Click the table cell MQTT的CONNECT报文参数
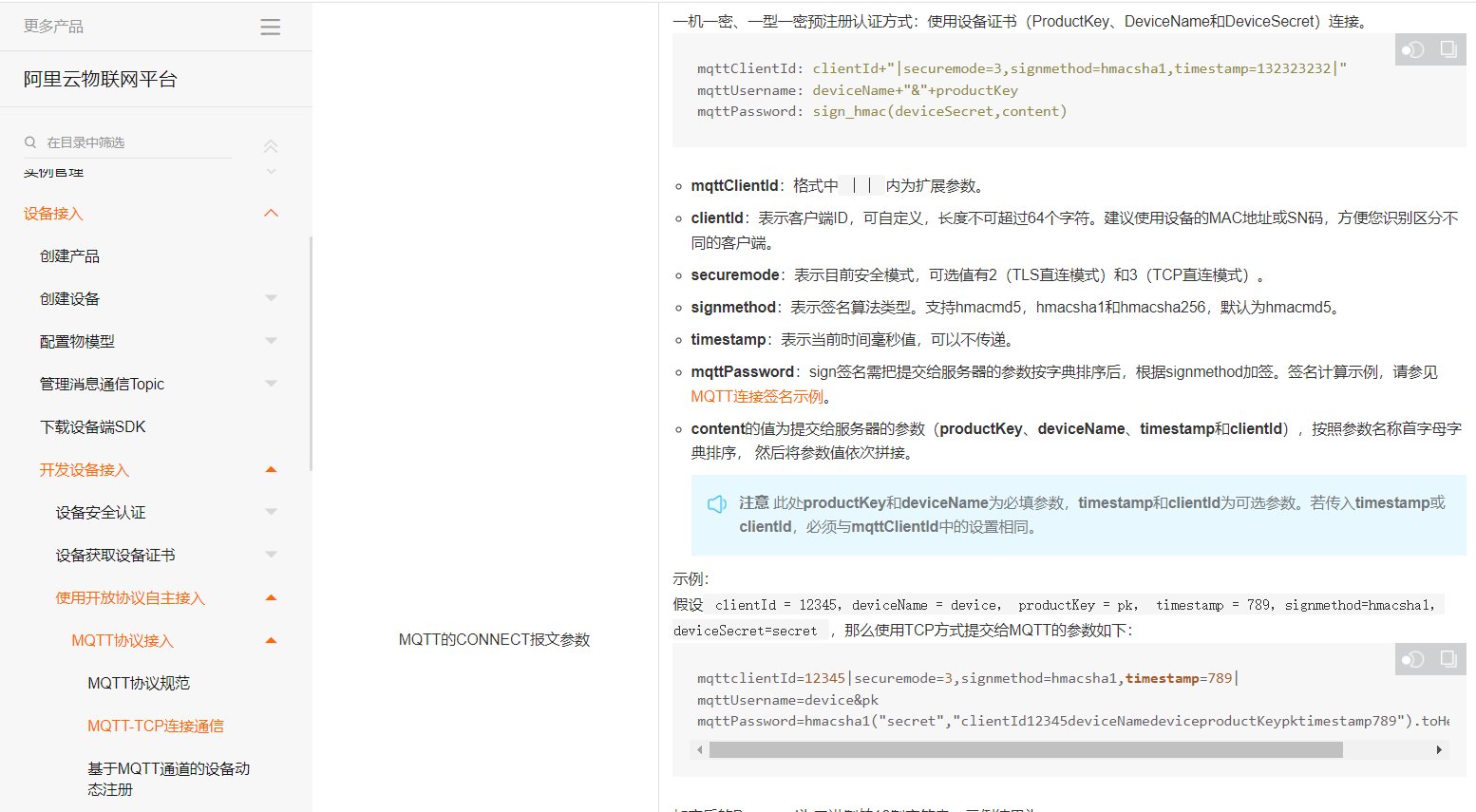 (x=494, y=640)
